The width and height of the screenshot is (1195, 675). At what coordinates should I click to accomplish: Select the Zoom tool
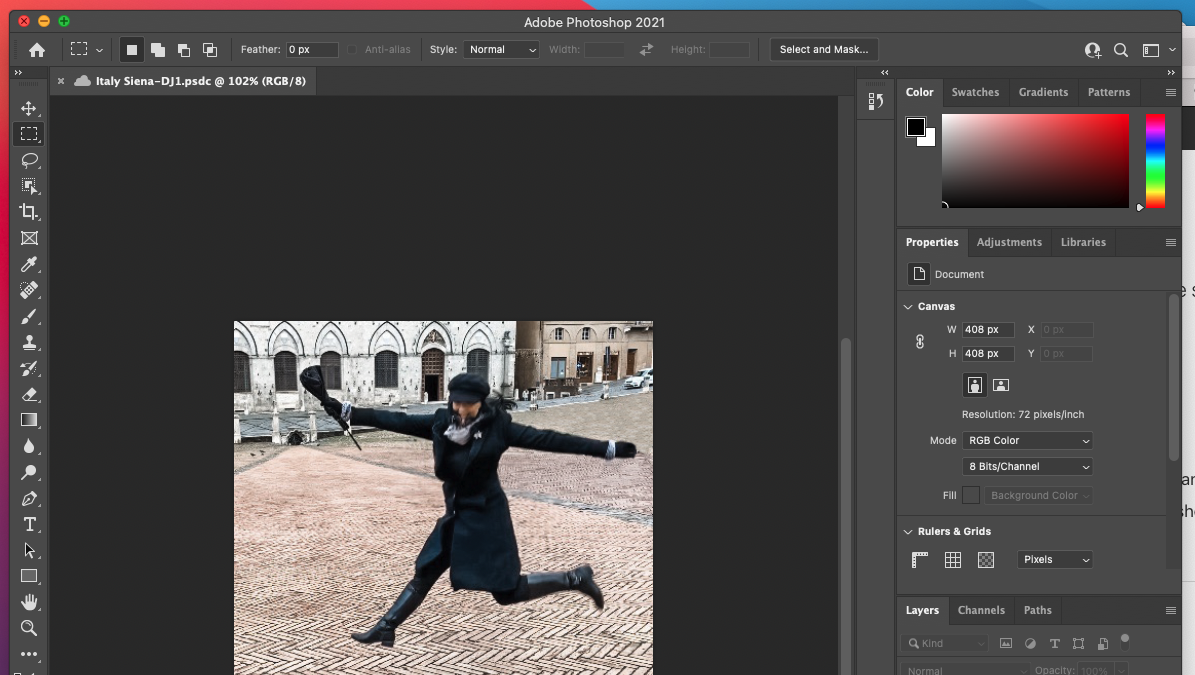[29, 629]
